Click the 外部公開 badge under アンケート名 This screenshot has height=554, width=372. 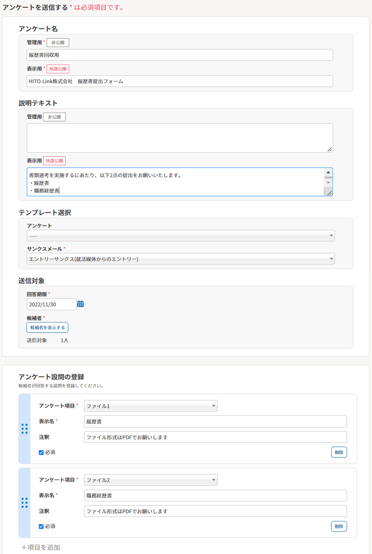pyautogui.click(x=58, y=69)
